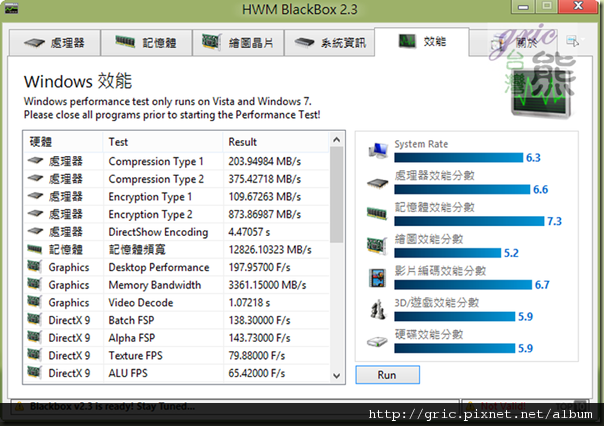
Task: Click the System Rate computer icon
Action: (x=378, y=151)
